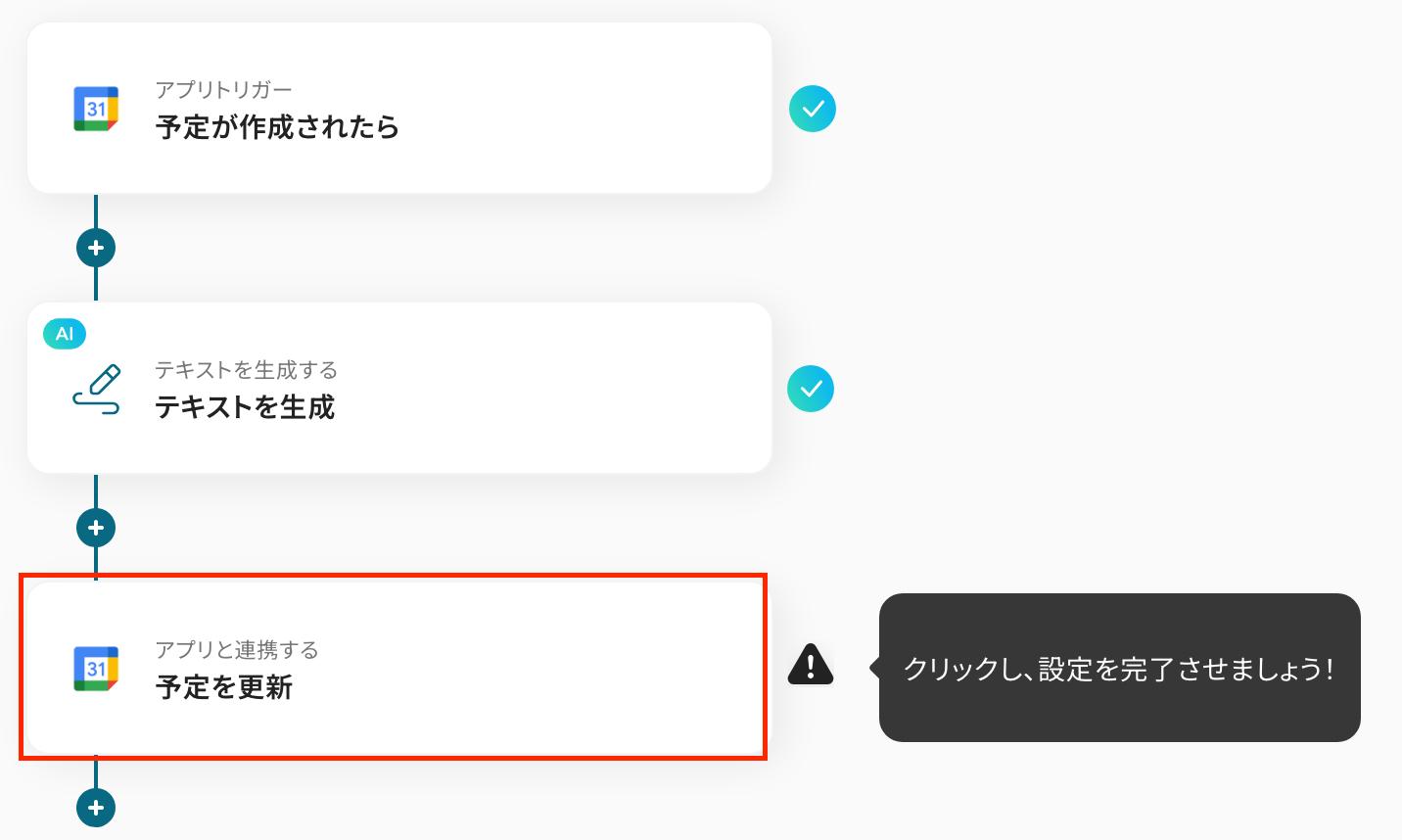Screen dimensions: 1402x840
Task: Select empty right area of highlighted update card
Action: pyautogui.click(x=548, y=669)
